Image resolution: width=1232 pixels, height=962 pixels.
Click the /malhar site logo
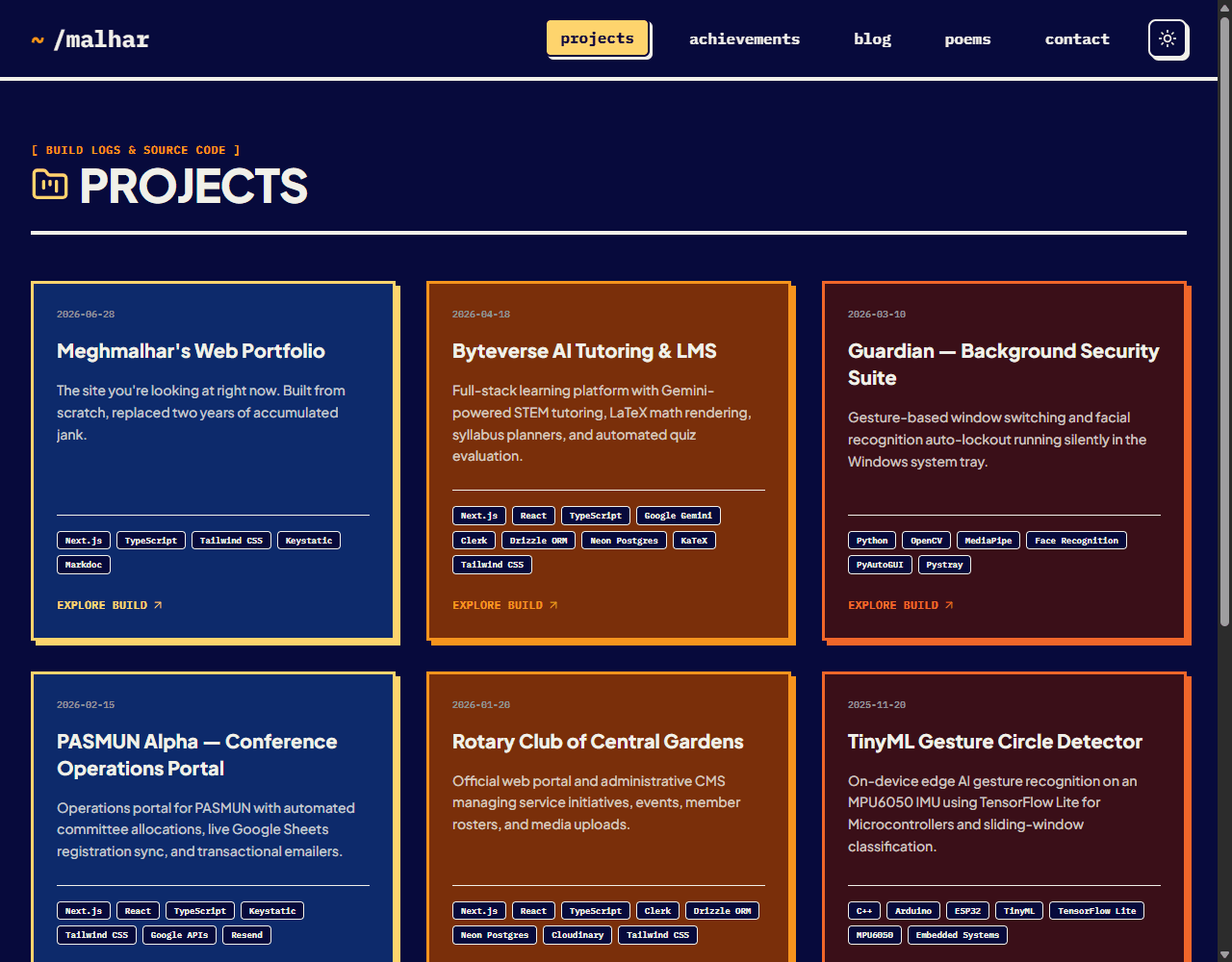point(90,39)
